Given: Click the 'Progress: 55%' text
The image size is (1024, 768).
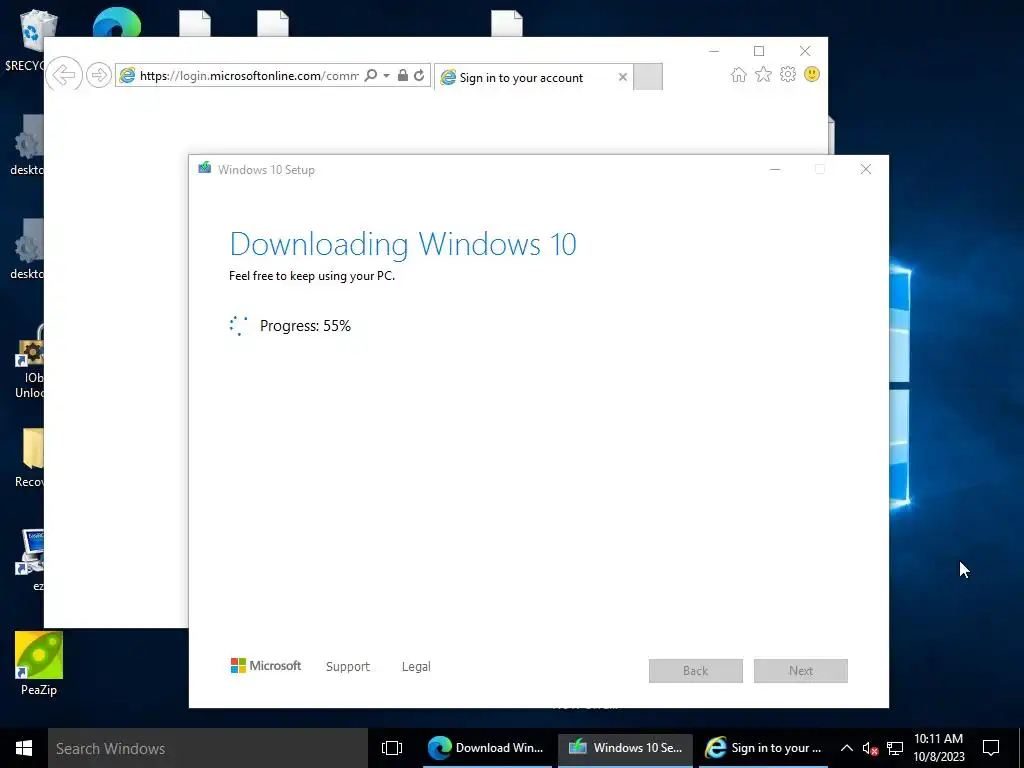Looking at the screenshot, I should (305, 326).
